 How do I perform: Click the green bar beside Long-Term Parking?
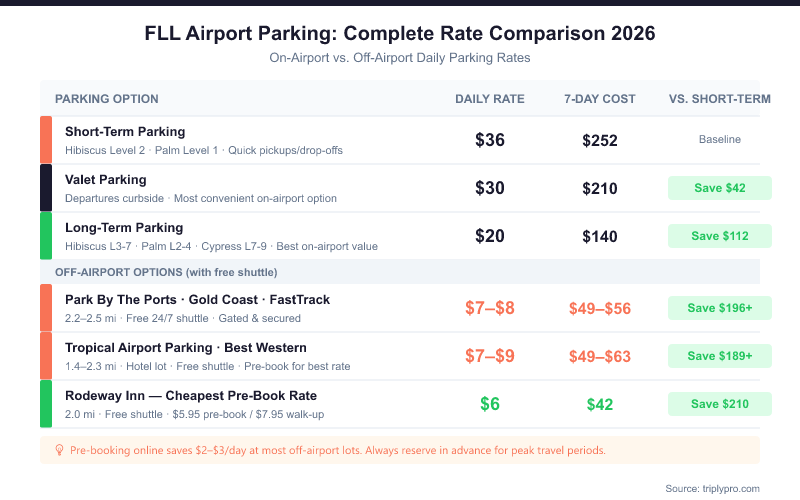[x=46, y=236]
